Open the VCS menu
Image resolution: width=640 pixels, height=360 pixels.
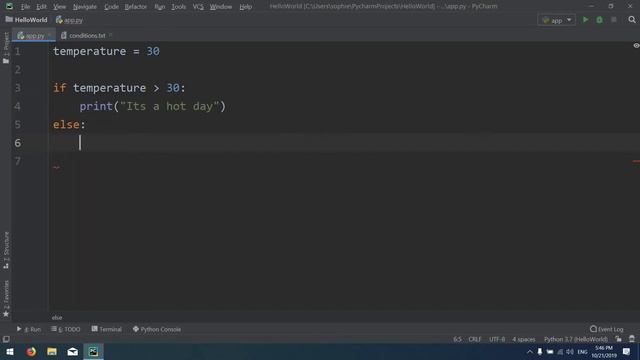click(x=198, y=7)
